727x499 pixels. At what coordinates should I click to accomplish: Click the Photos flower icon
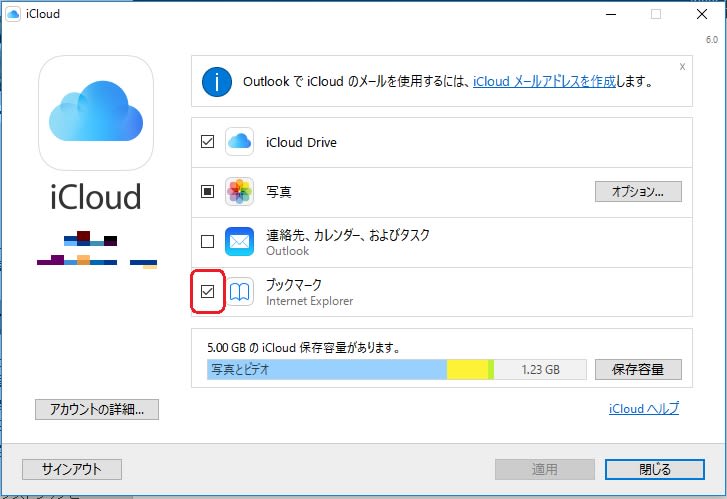point(239,191)
